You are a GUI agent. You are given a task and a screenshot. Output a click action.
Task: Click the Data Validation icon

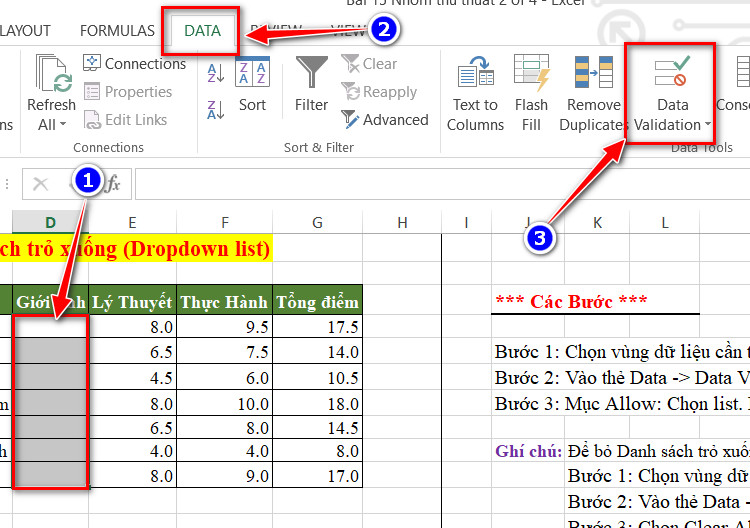[673, 73]
